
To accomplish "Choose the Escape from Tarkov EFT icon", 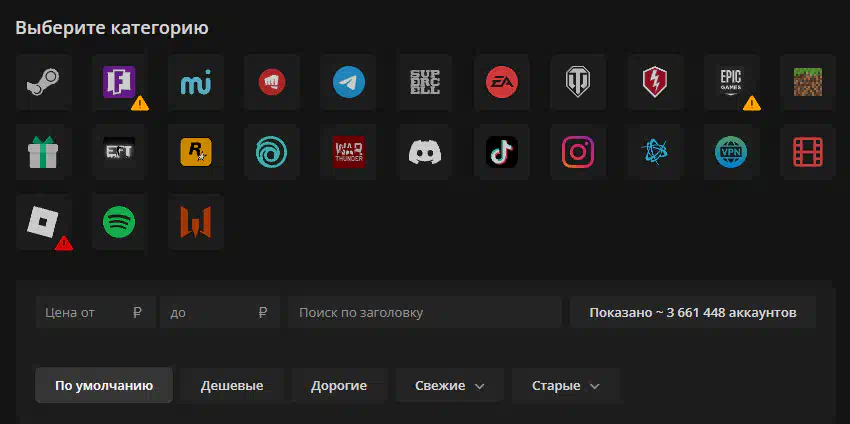I will 119,152.
